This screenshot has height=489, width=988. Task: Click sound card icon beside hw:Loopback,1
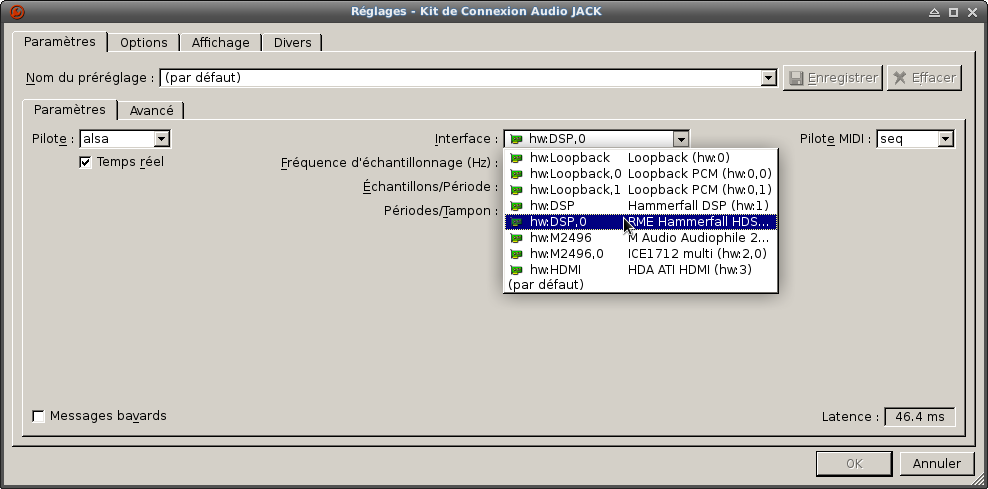[517, 190]
